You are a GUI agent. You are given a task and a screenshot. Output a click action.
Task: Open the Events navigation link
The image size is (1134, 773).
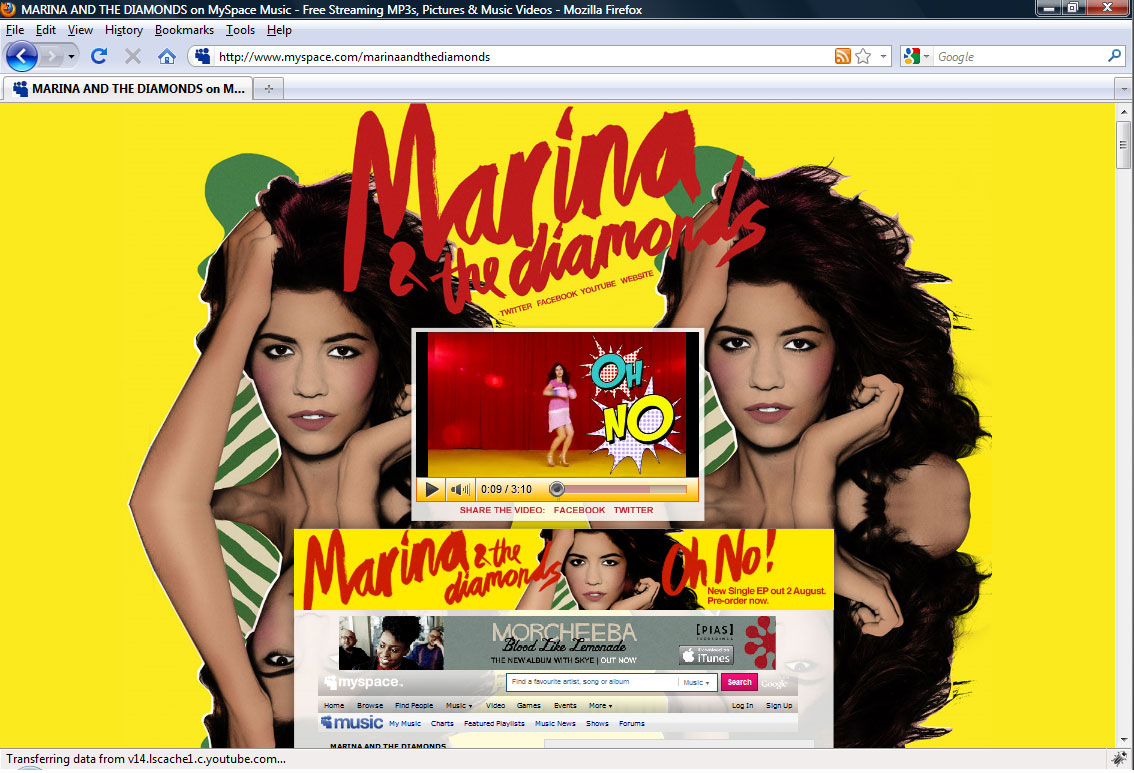point(566,706)
